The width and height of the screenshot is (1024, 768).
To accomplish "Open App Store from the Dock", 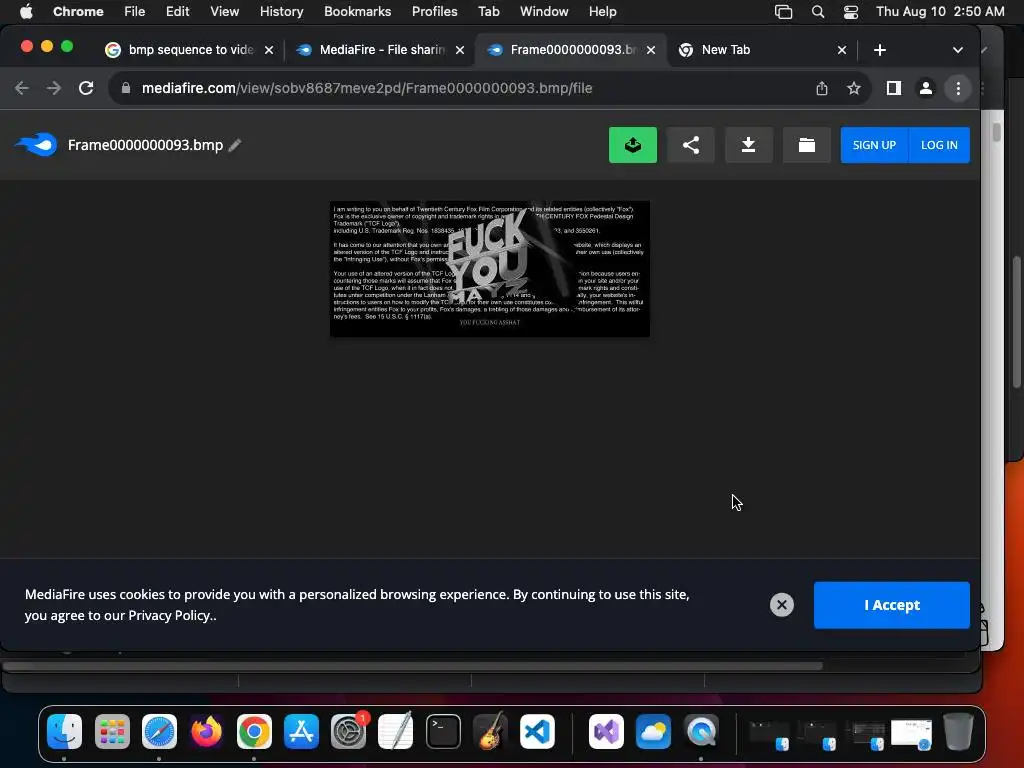I will 301,731.
